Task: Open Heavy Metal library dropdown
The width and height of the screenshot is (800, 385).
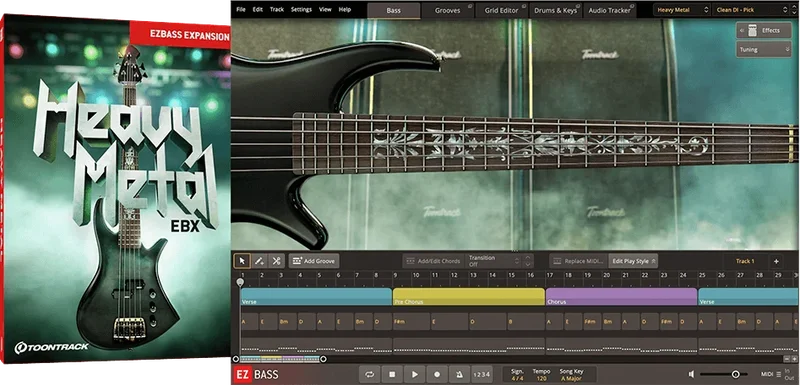Action: 682,10
